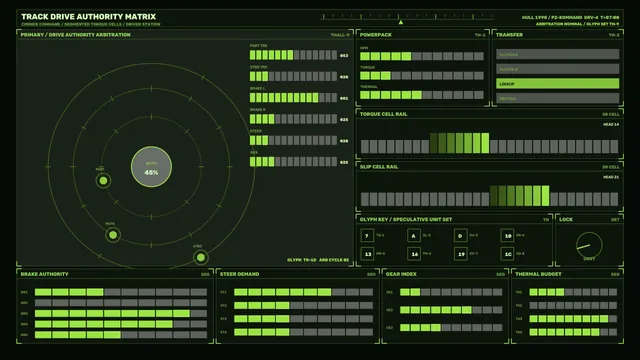Click the TORQUE CELL RAIL panel title
The height and width of the screenshot is (360, 640).
(x=383, y=114)
